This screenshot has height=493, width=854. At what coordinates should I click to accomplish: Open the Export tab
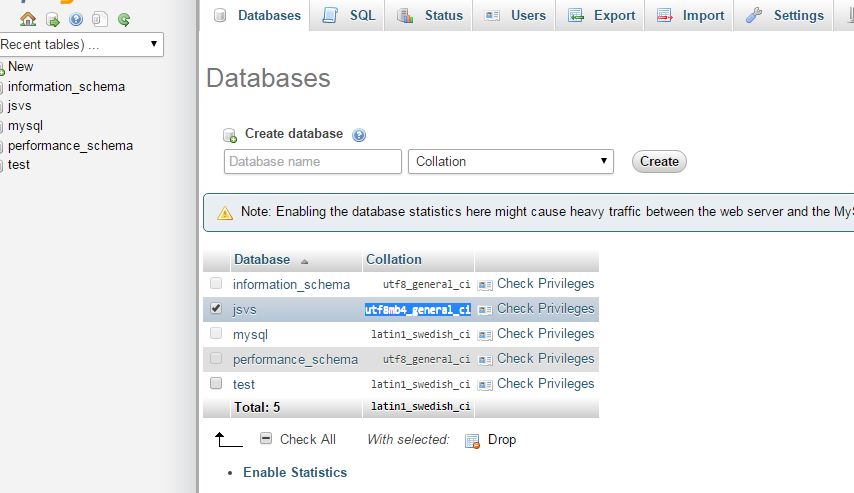[602, 15]
